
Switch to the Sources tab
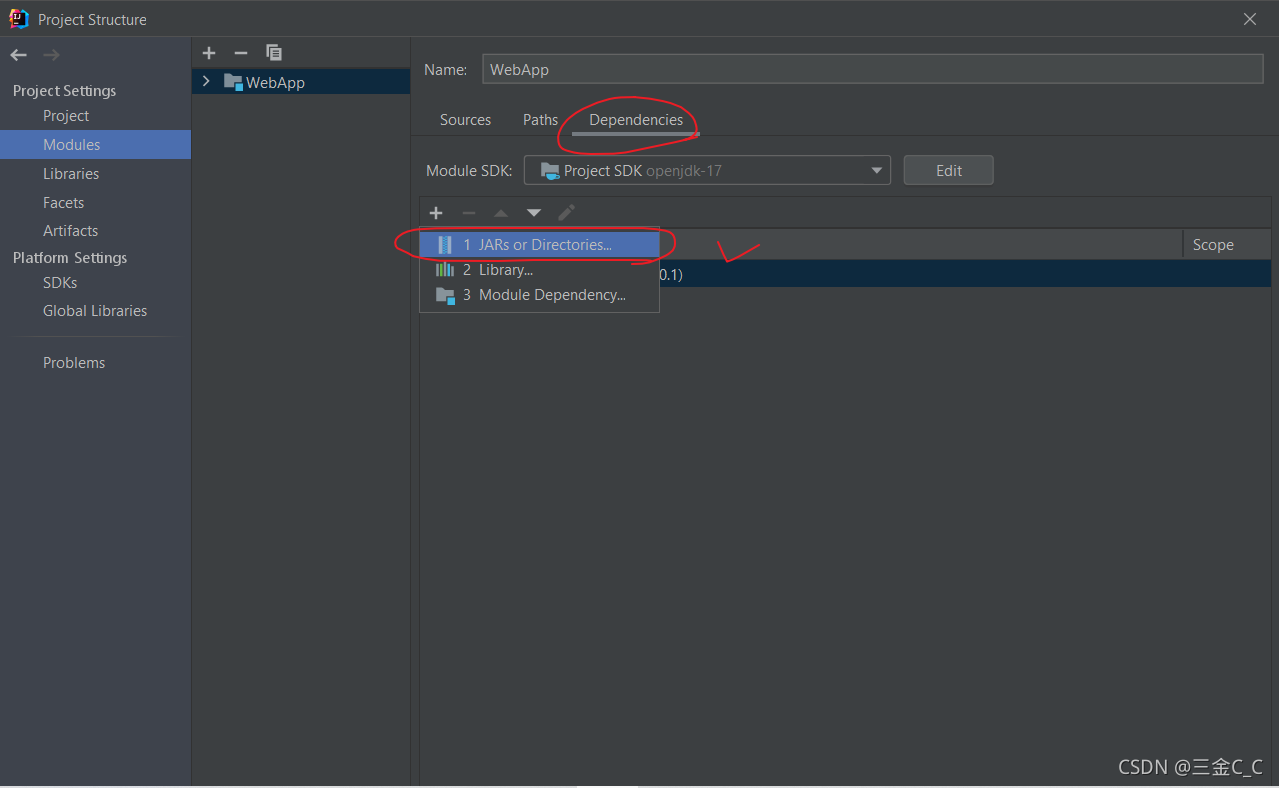(x=465, y=120)
